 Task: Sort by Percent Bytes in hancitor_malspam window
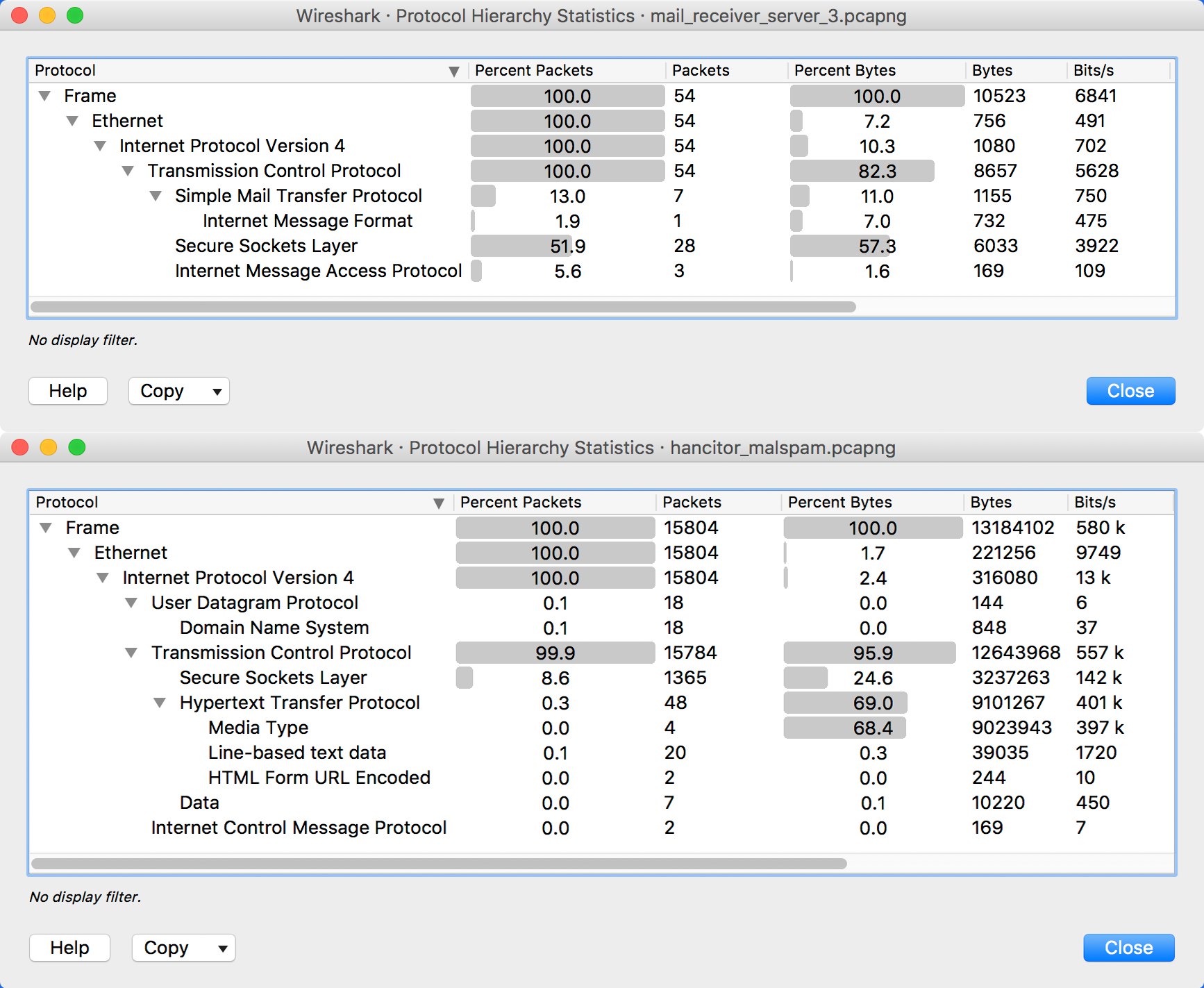coord(873,502)
